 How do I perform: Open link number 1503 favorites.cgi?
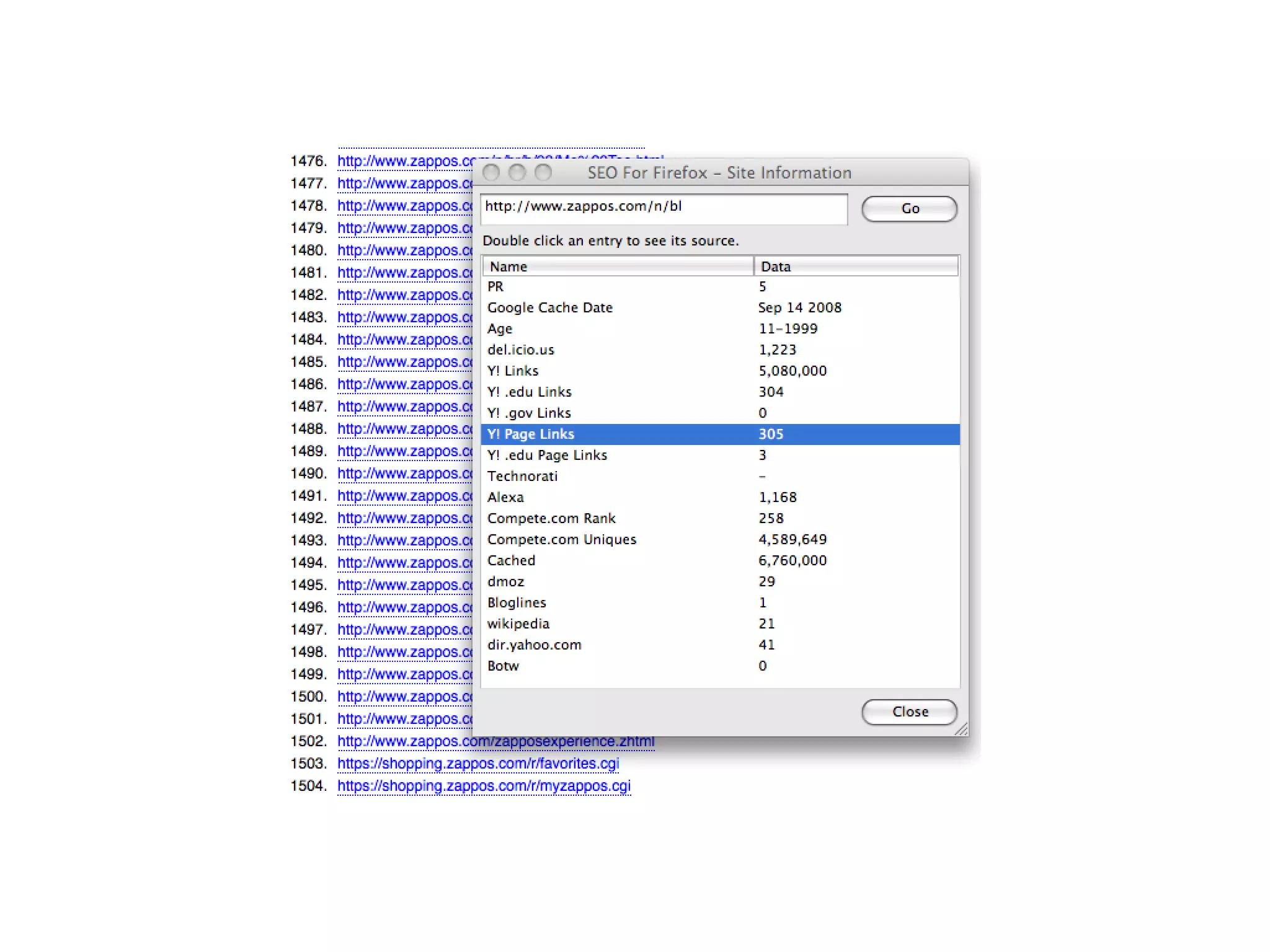pos(478,764)
